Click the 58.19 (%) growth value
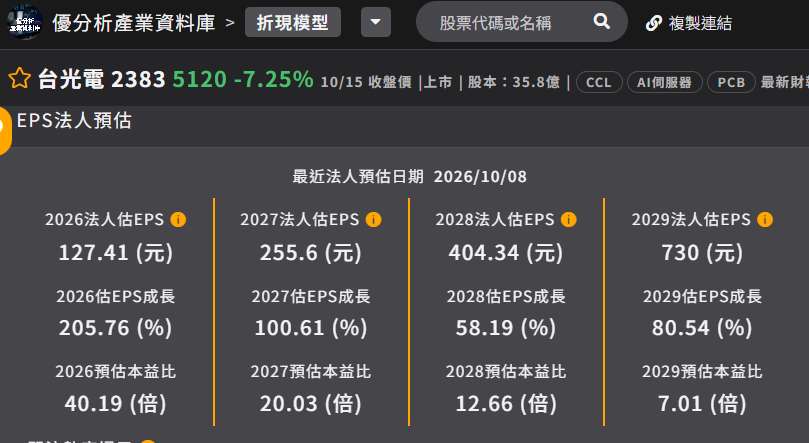This screenshot has height=443, width=809. tap(506, 328)
